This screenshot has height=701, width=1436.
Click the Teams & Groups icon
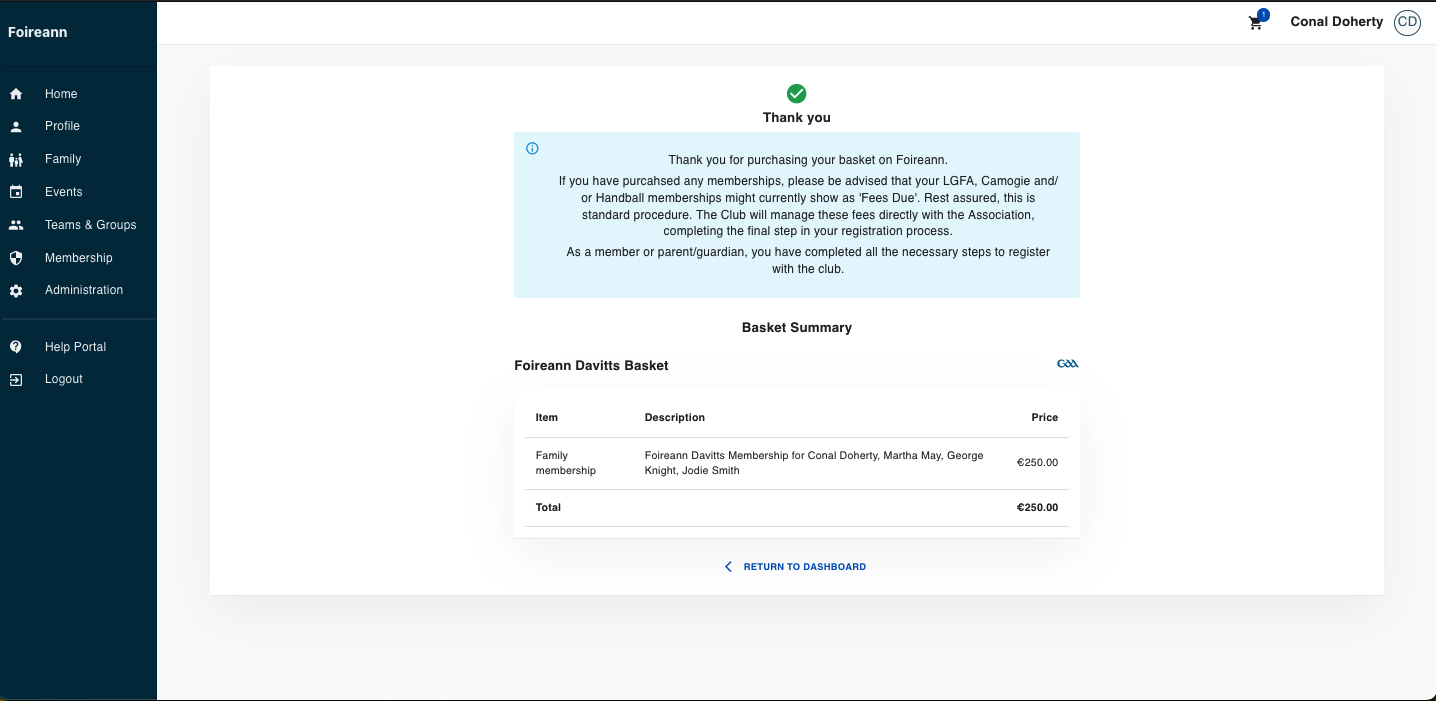(x=16, y=225)
